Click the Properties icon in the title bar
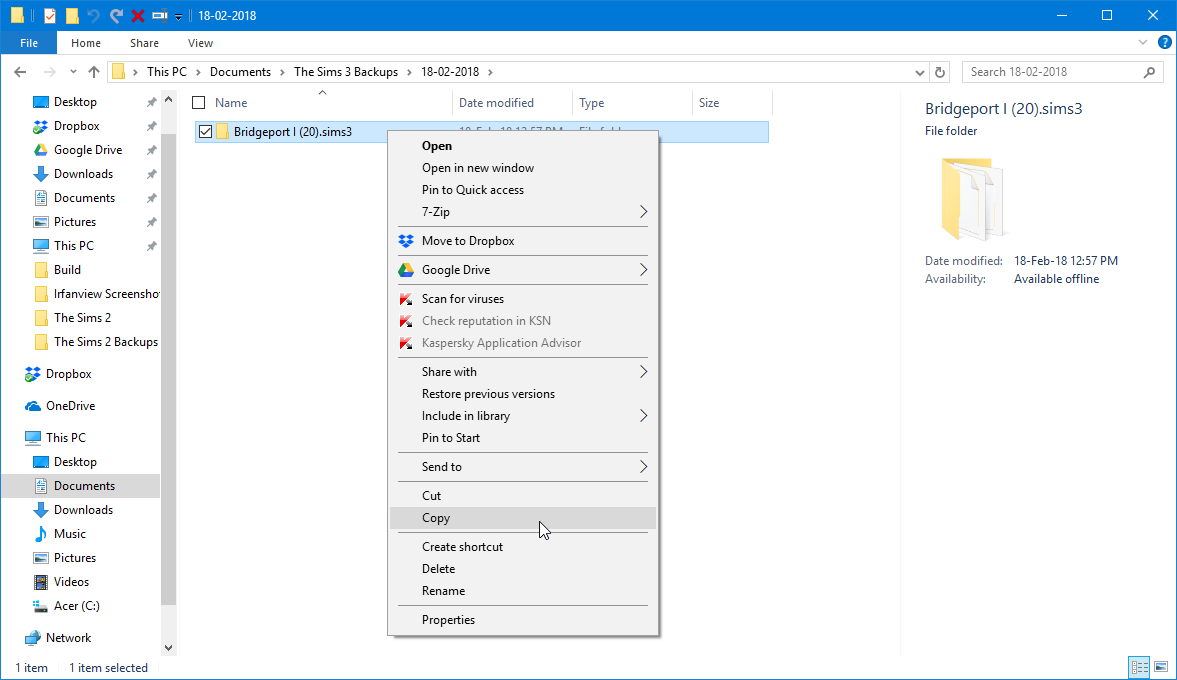Screen dimensions: 1177x680 pyautogui.click(x=50, y=16)
